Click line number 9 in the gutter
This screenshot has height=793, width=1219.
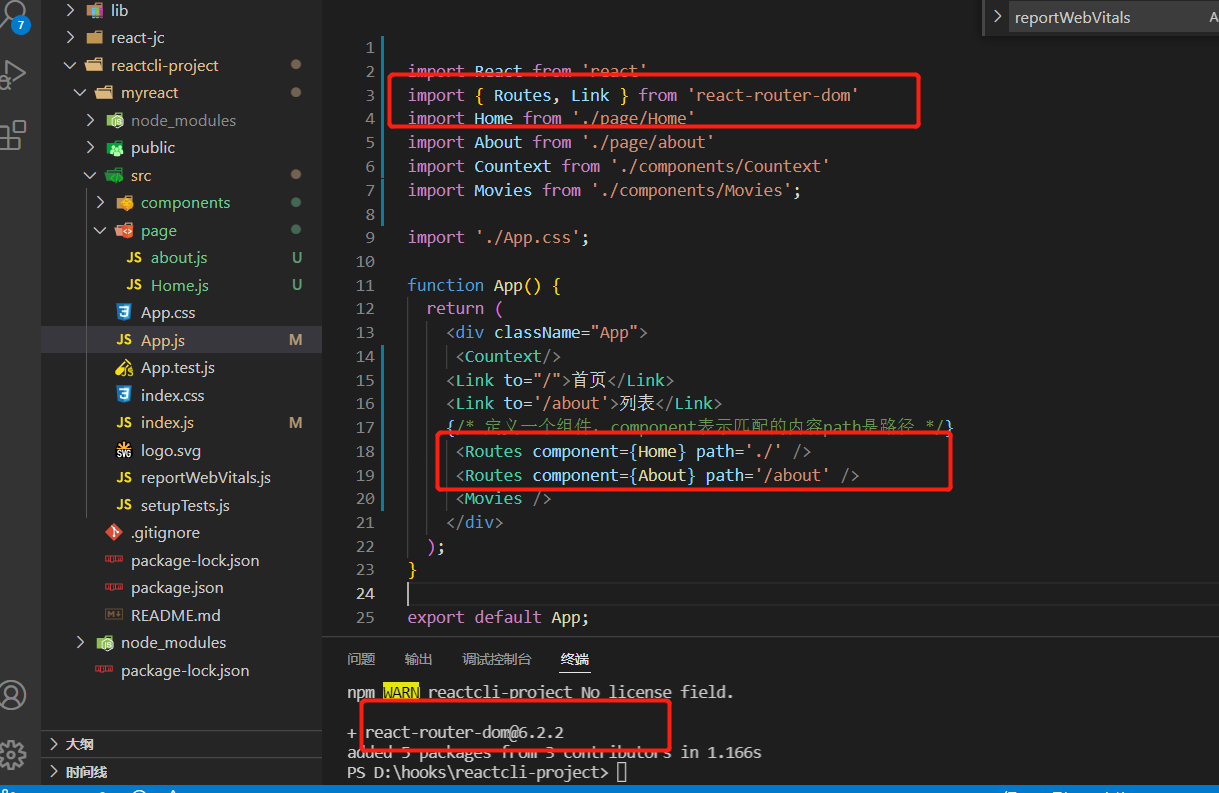(x=370, y=238)
